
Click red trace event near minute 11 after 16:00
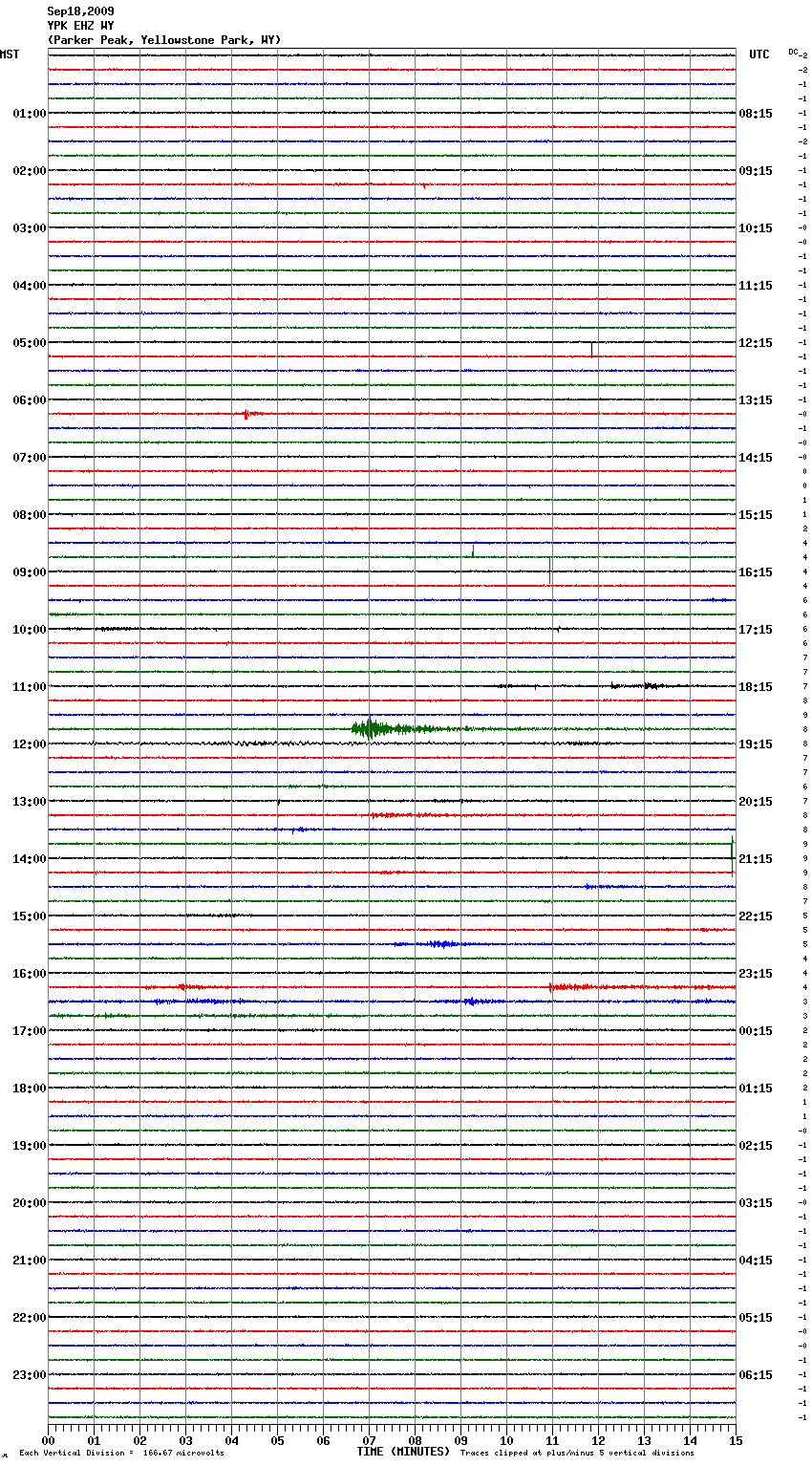(x=573, y=987)
